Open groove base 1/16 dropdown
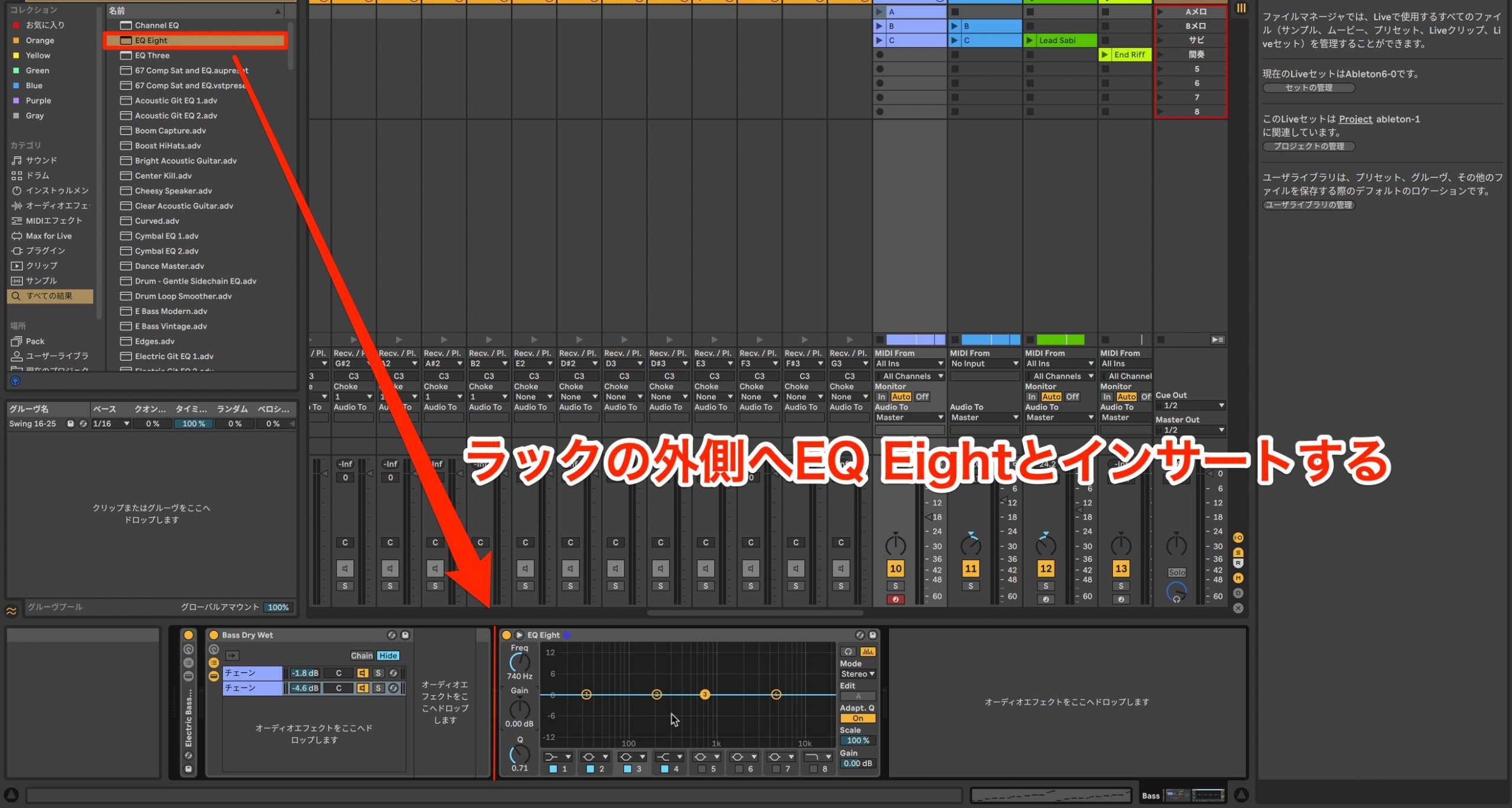This screenshot has width=1512, height=808. (x=111, y=423)
